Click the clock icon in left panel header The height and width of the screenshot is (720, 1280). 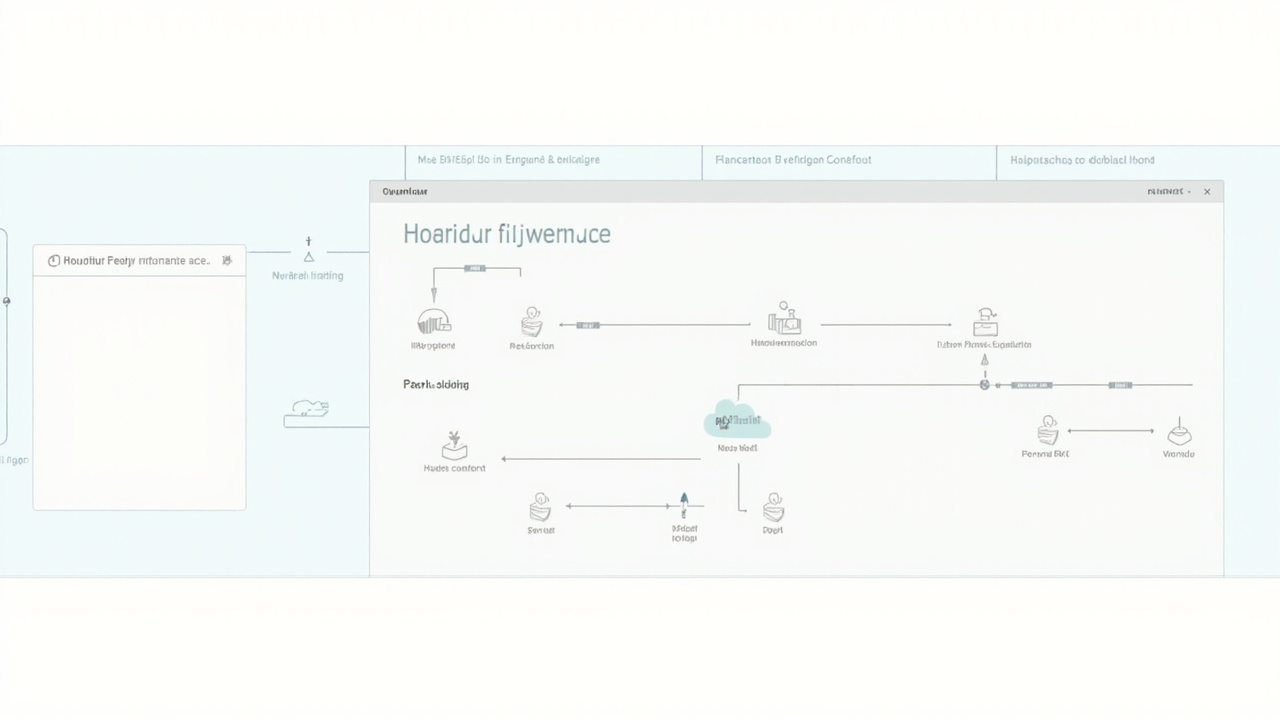(54, 261)
